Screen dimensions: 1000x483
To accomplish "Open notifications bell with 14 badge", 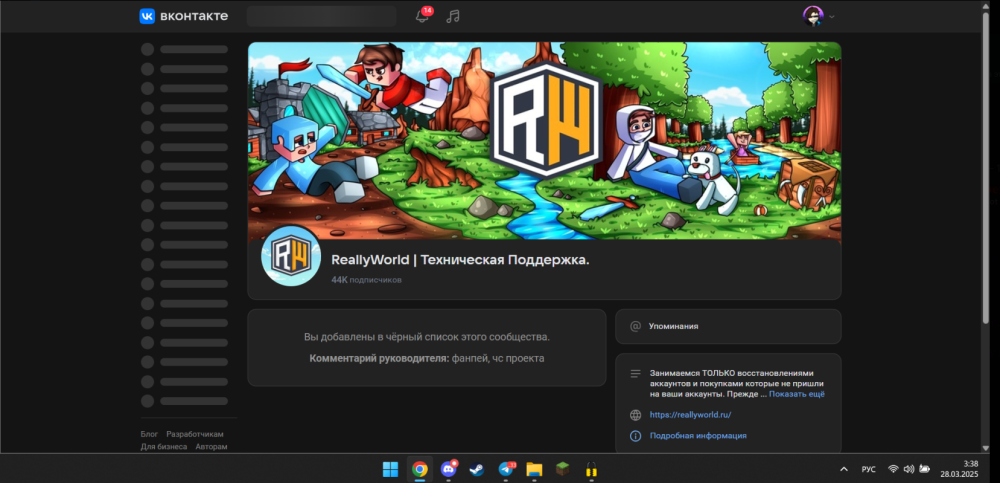I will pos(423,16).
